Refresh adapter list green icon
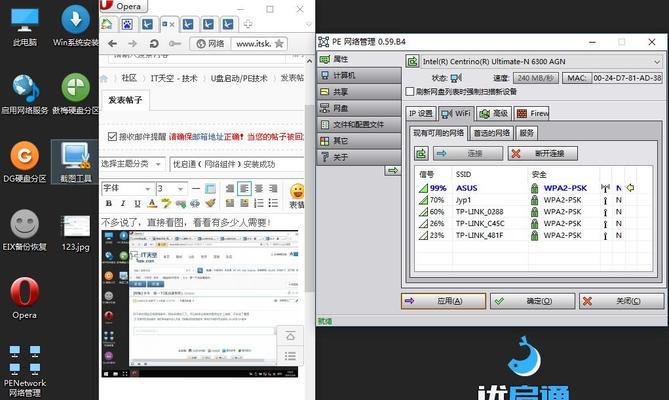Image resolution: width=669 pixels, height=400 pixels. pyautogui.click(x=412, y=61)
